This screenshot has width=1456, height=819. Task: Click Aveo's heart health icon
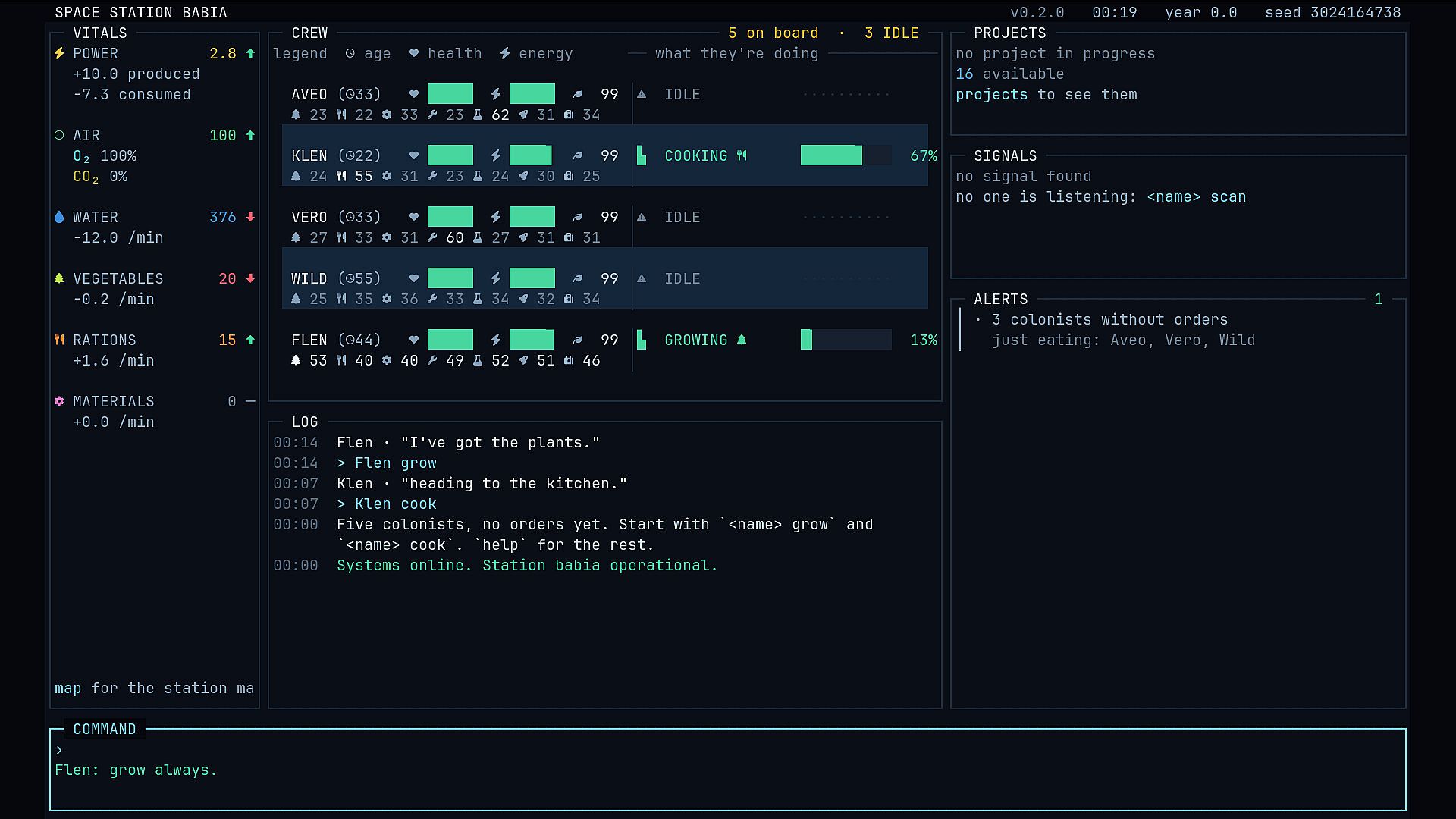coord(414,95)
